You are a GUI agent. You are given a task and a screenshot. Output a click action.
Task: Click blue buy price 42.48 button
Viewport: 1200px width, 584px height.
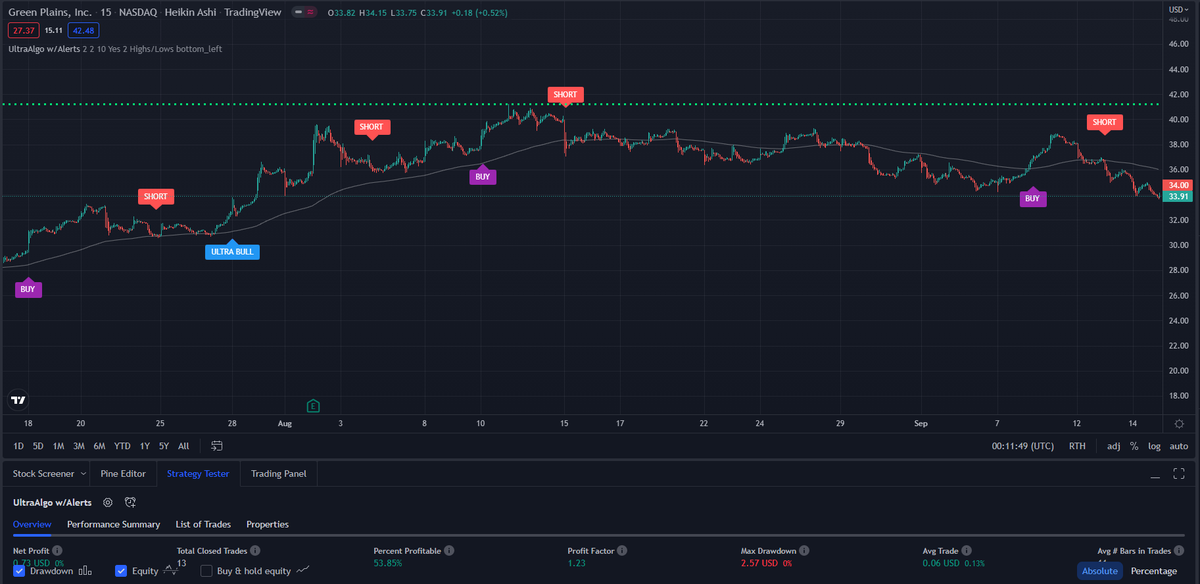85,30
